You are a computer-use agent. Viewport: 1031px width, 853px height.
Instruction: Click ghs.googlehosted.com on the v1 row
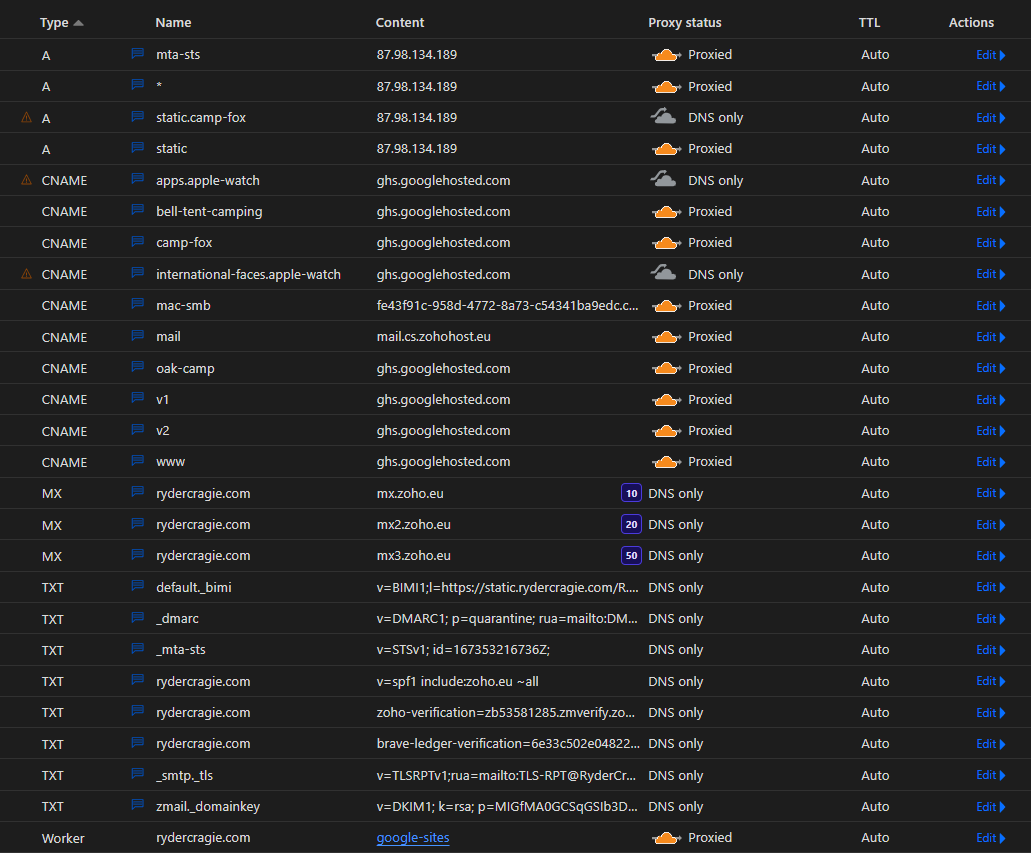(443, 400)
